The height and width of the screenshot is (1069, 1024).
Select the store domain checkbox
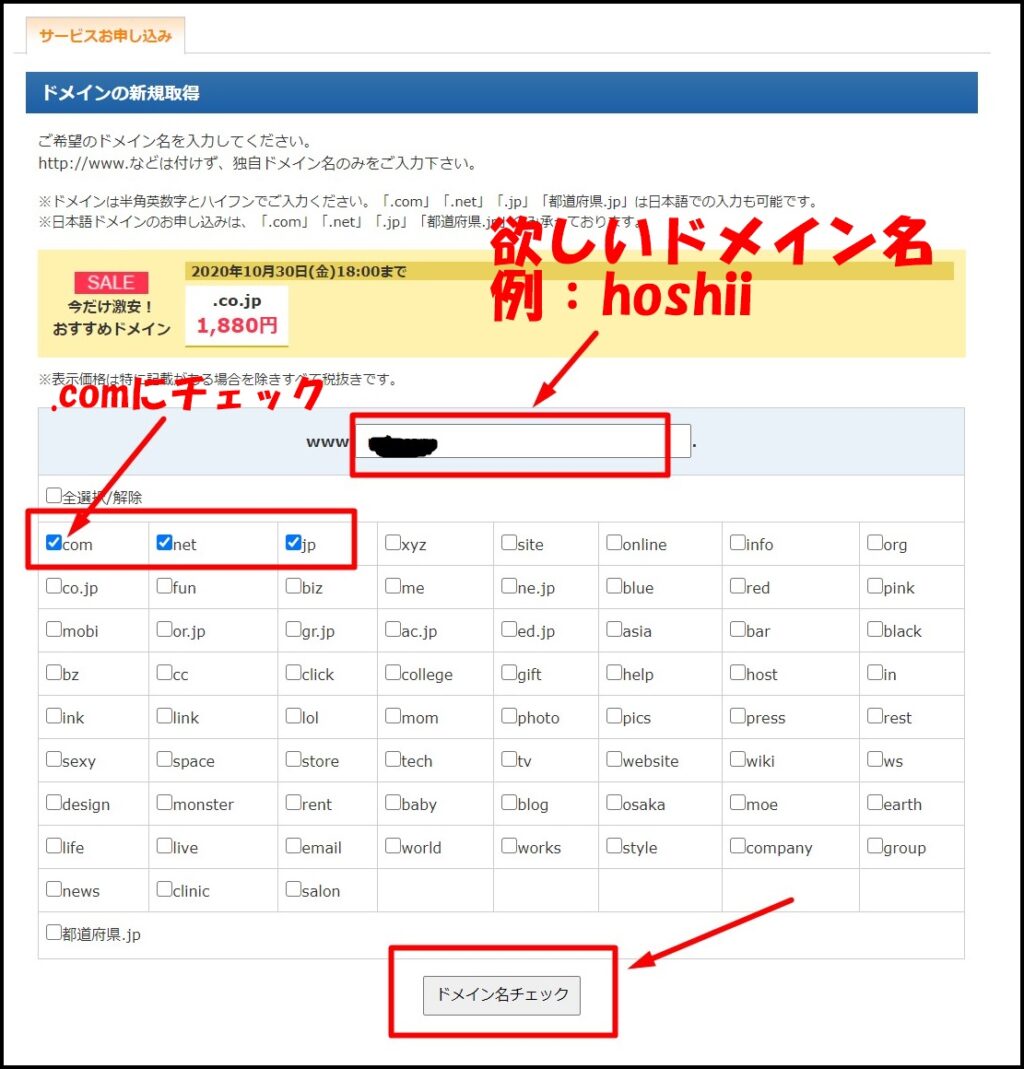(x=293, y=759)
